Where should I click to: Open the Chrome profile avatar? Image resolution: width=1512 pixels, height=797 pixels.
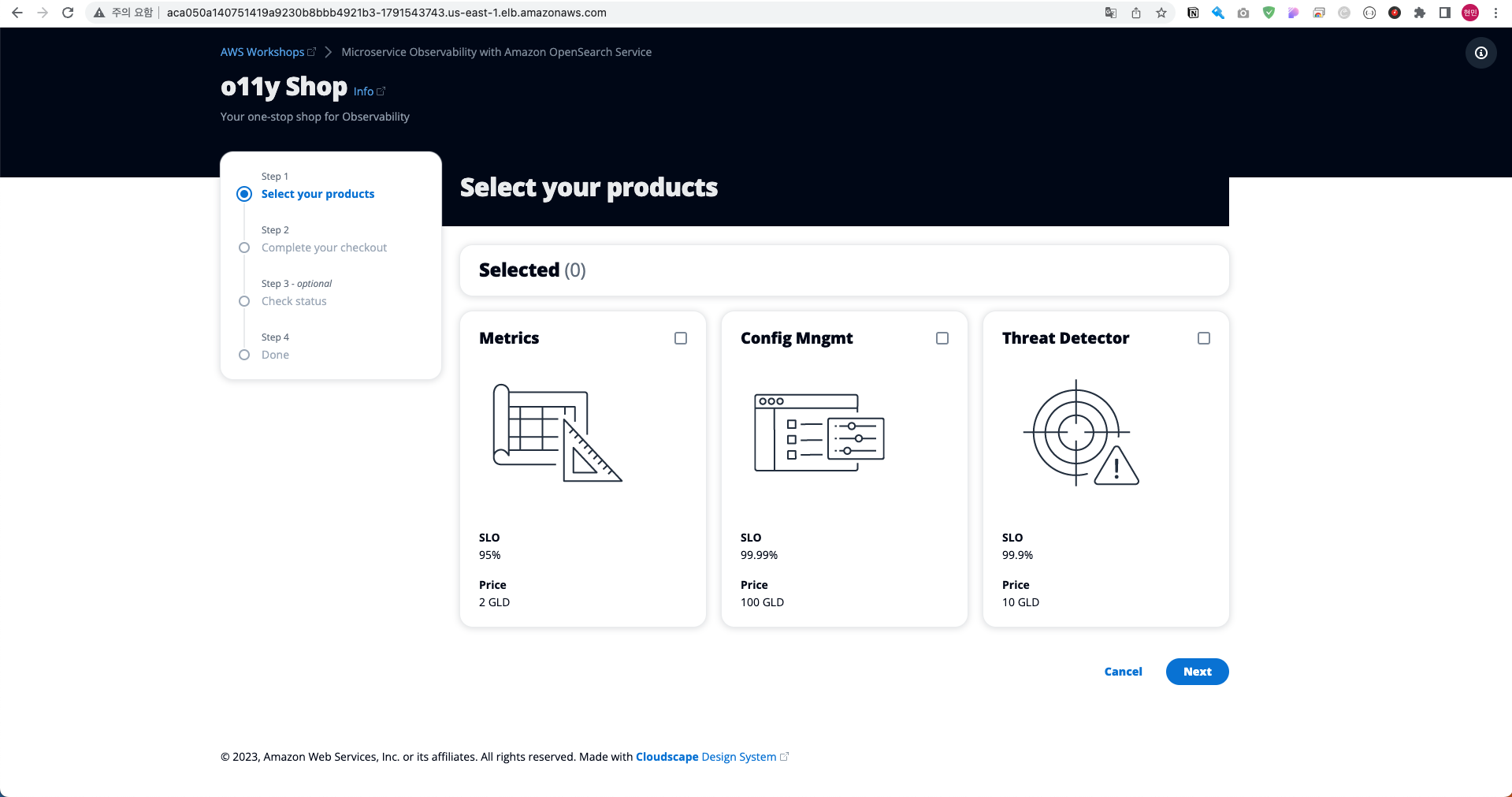[x=1470, y=13]
